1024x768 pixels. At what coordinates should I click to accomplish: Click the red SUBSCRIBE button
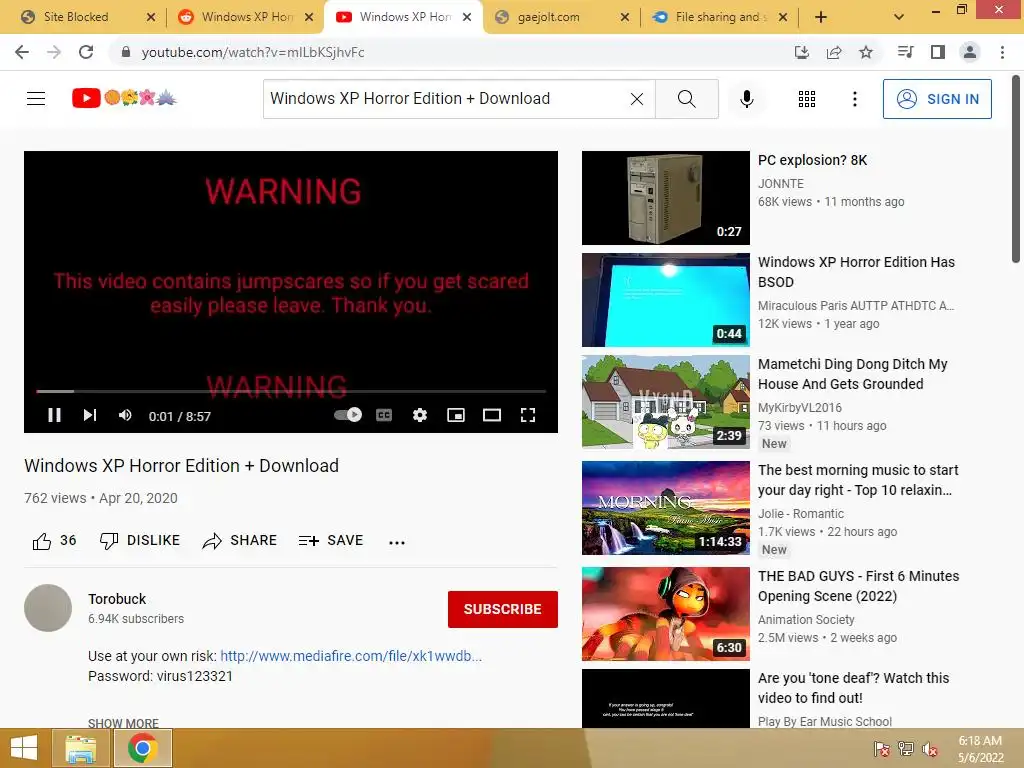[502, 609]
